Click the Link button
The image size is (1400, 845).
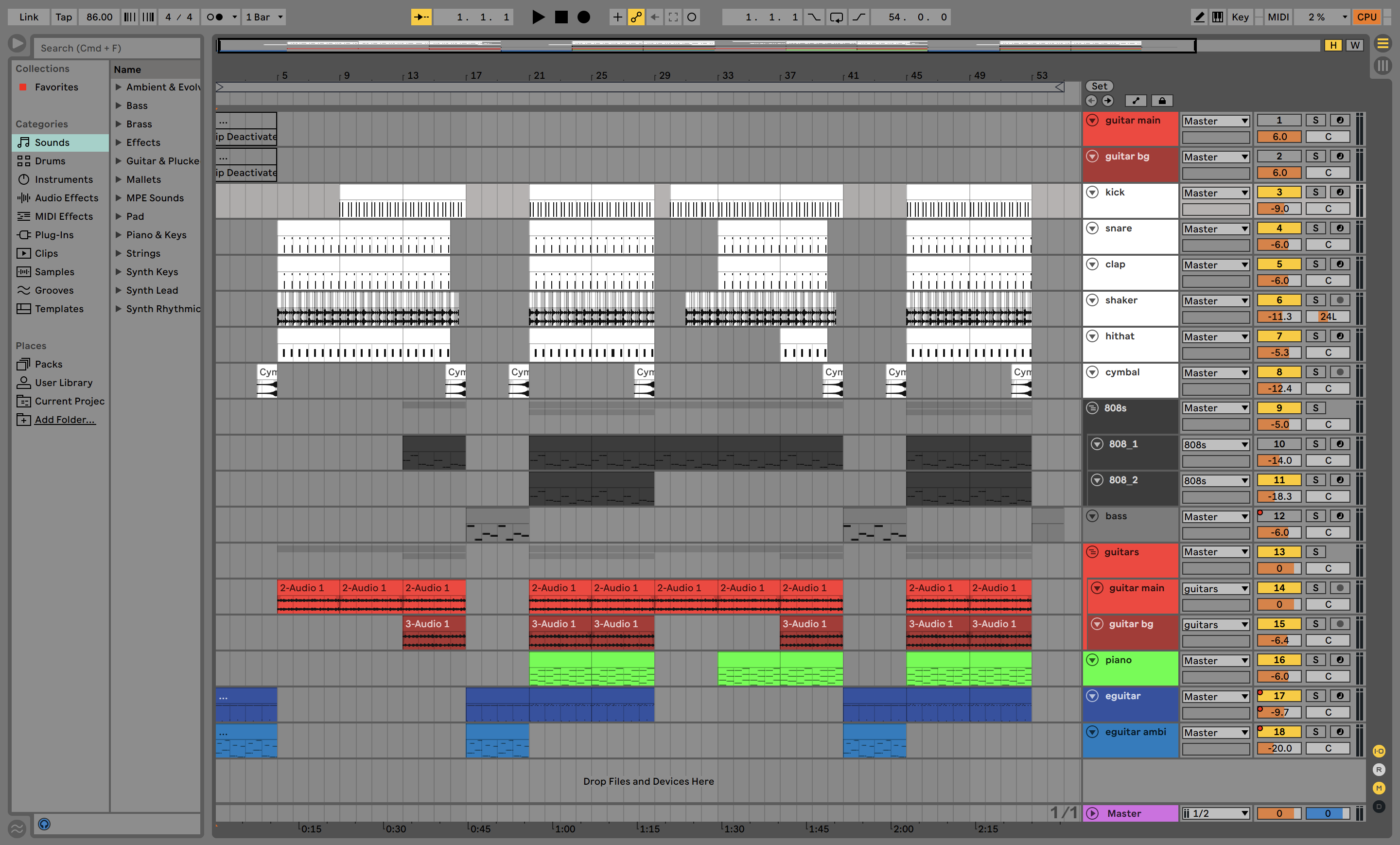pos(28,17)
